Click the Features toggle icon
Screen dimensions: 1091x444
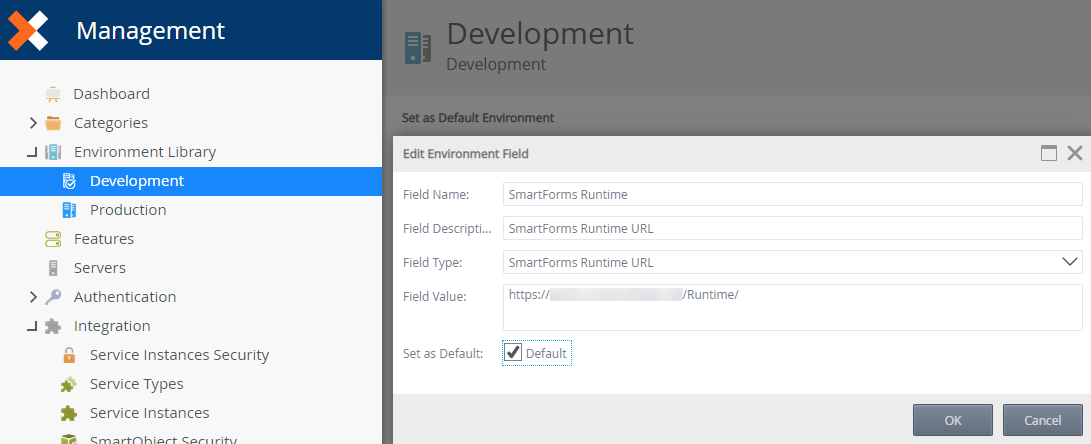tap(53, 239)
